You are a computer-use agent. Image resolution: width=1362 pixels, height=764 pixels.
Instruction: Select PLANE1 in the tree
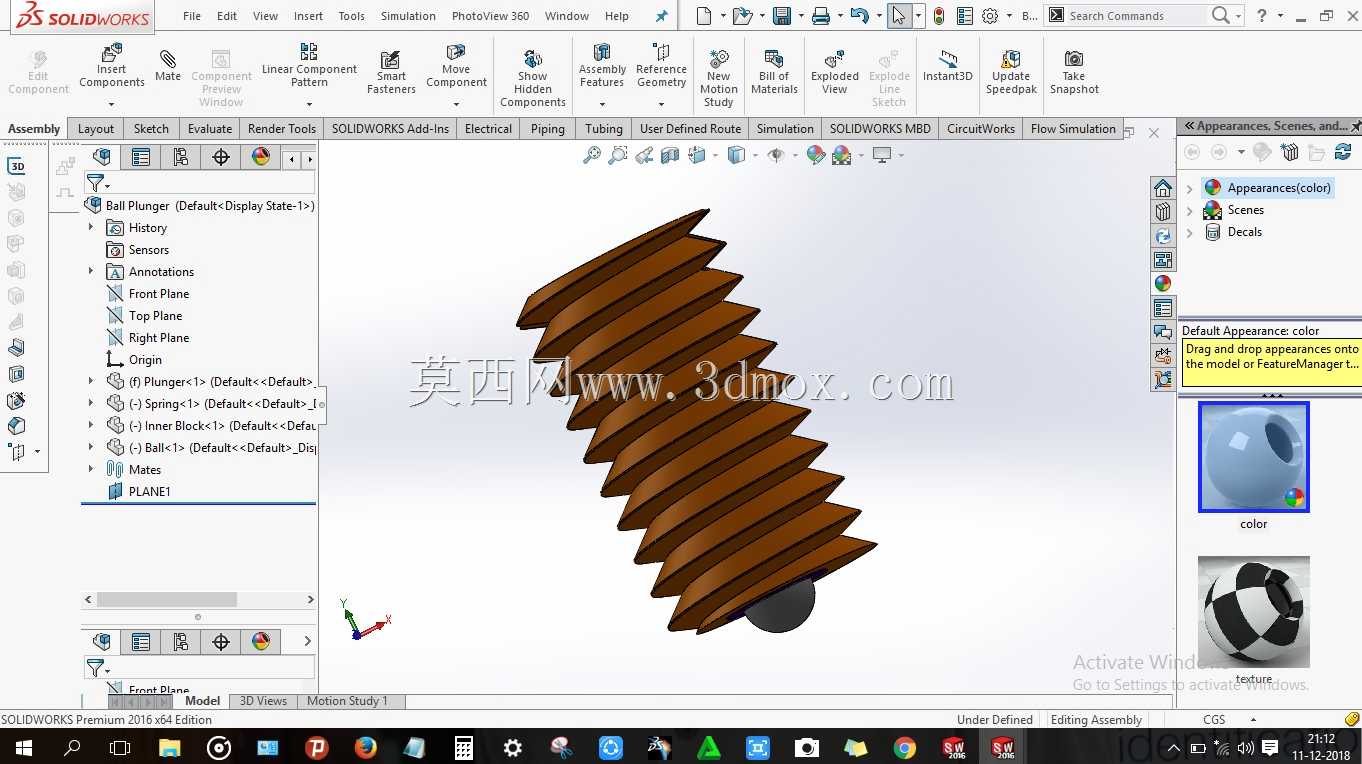coord(138,492)
